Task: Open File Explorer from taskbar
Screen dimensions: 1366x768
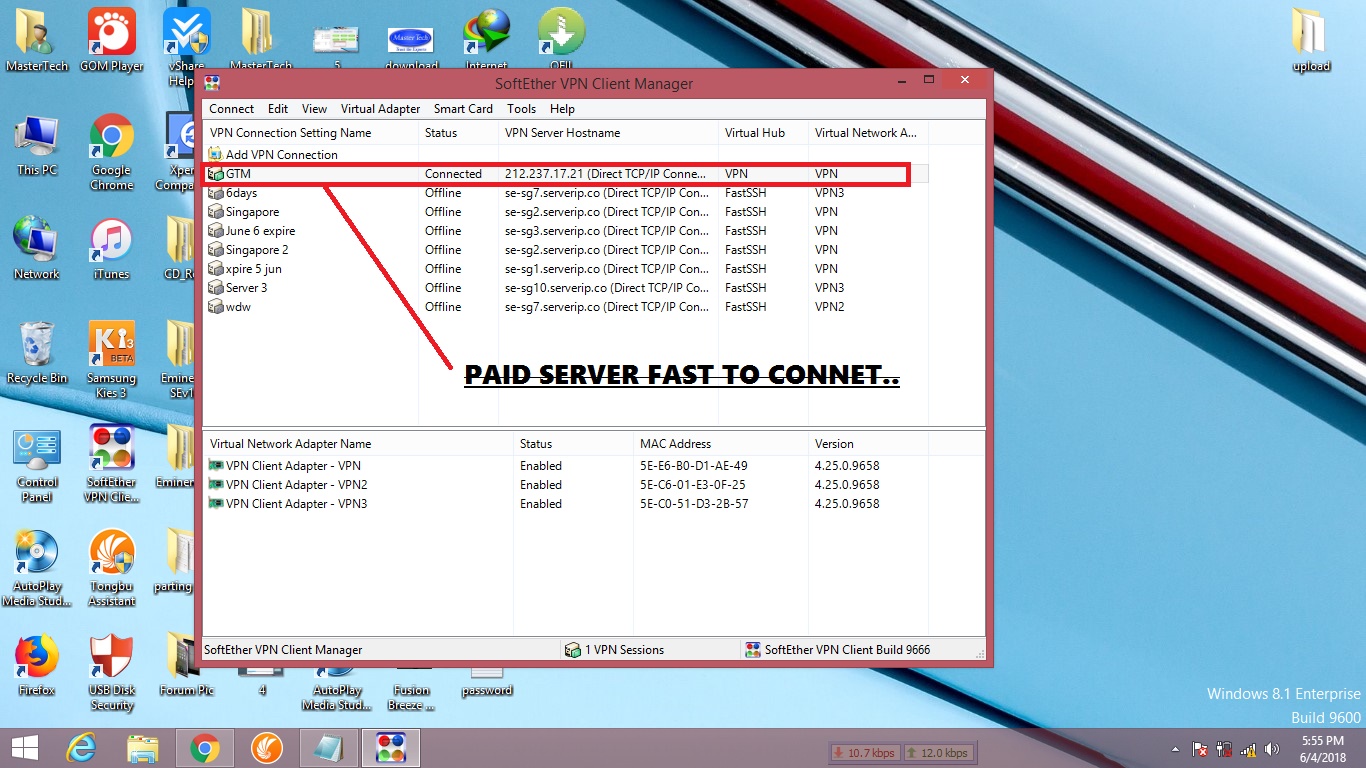Action: coord(143,748)
